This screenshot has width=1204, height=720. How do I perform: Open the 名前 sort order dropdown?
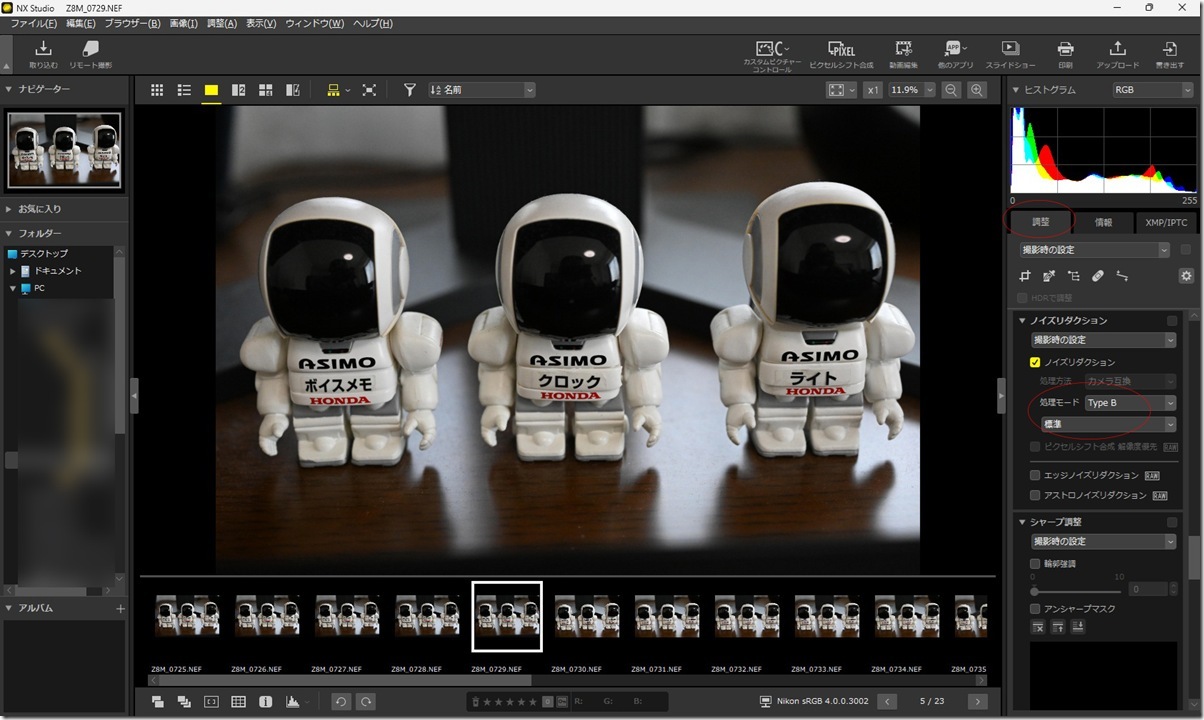[x=482, y=90]
